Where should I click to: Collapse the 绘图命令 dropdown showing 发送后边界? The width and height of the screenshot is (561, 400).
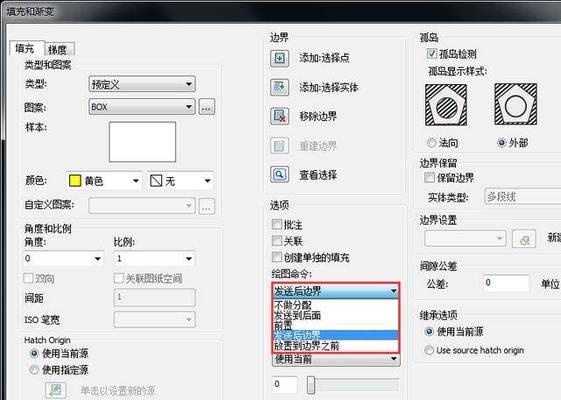(336, 291)
